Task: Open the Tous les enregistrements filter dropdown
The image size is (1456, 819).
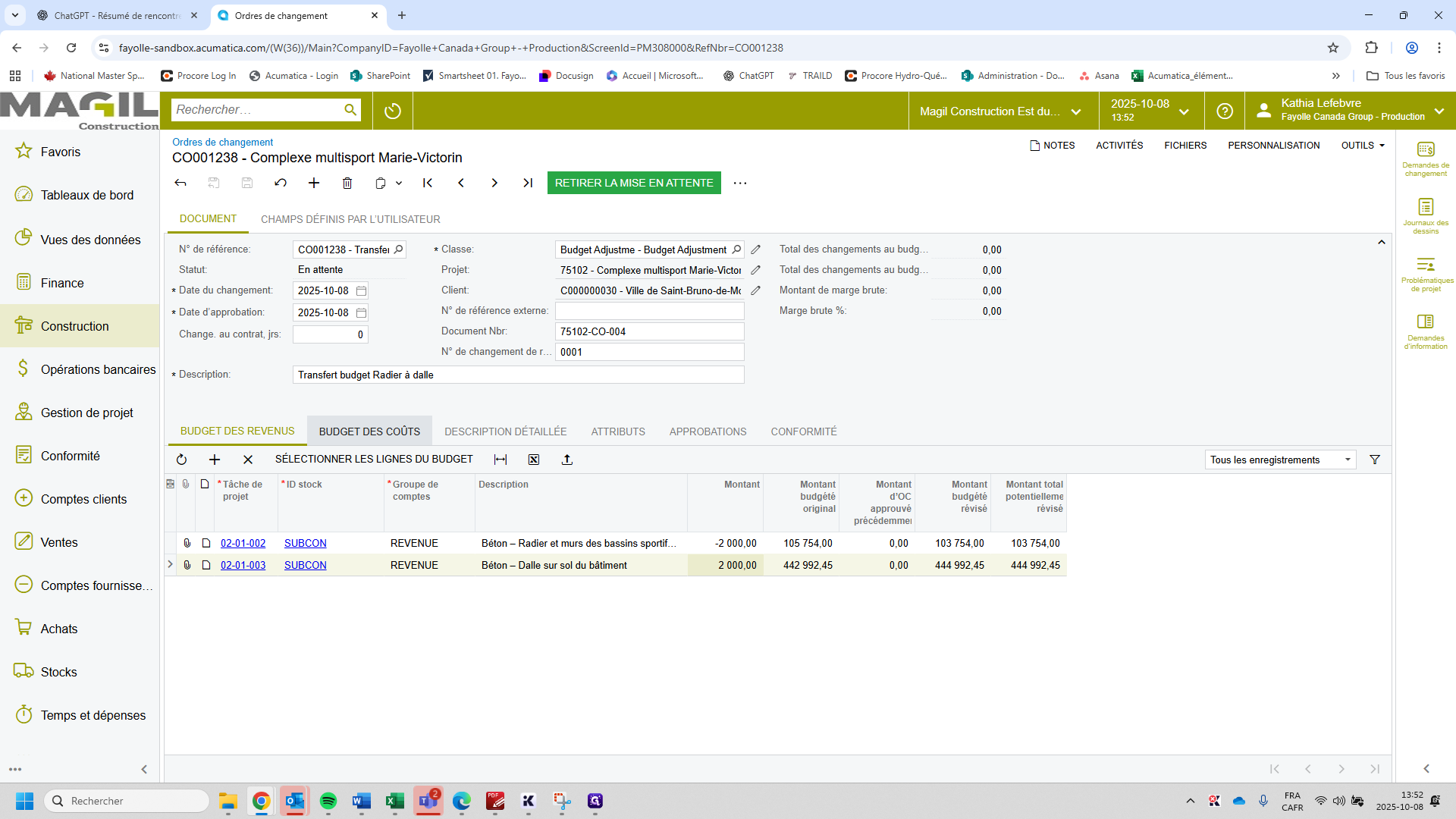Action: tap(1280, 460)
